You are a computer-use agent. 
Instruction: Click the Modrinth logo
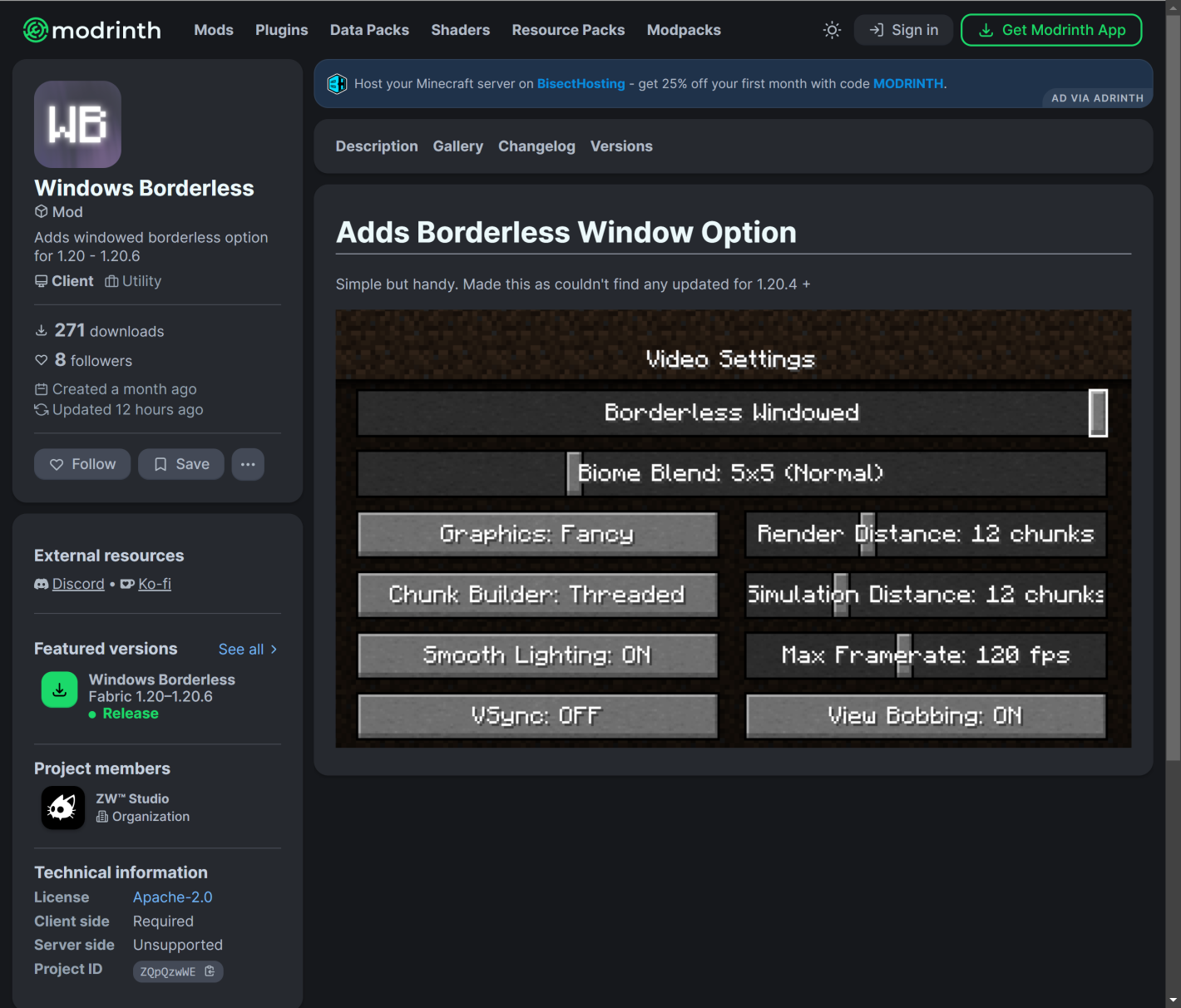coord(91,30)
